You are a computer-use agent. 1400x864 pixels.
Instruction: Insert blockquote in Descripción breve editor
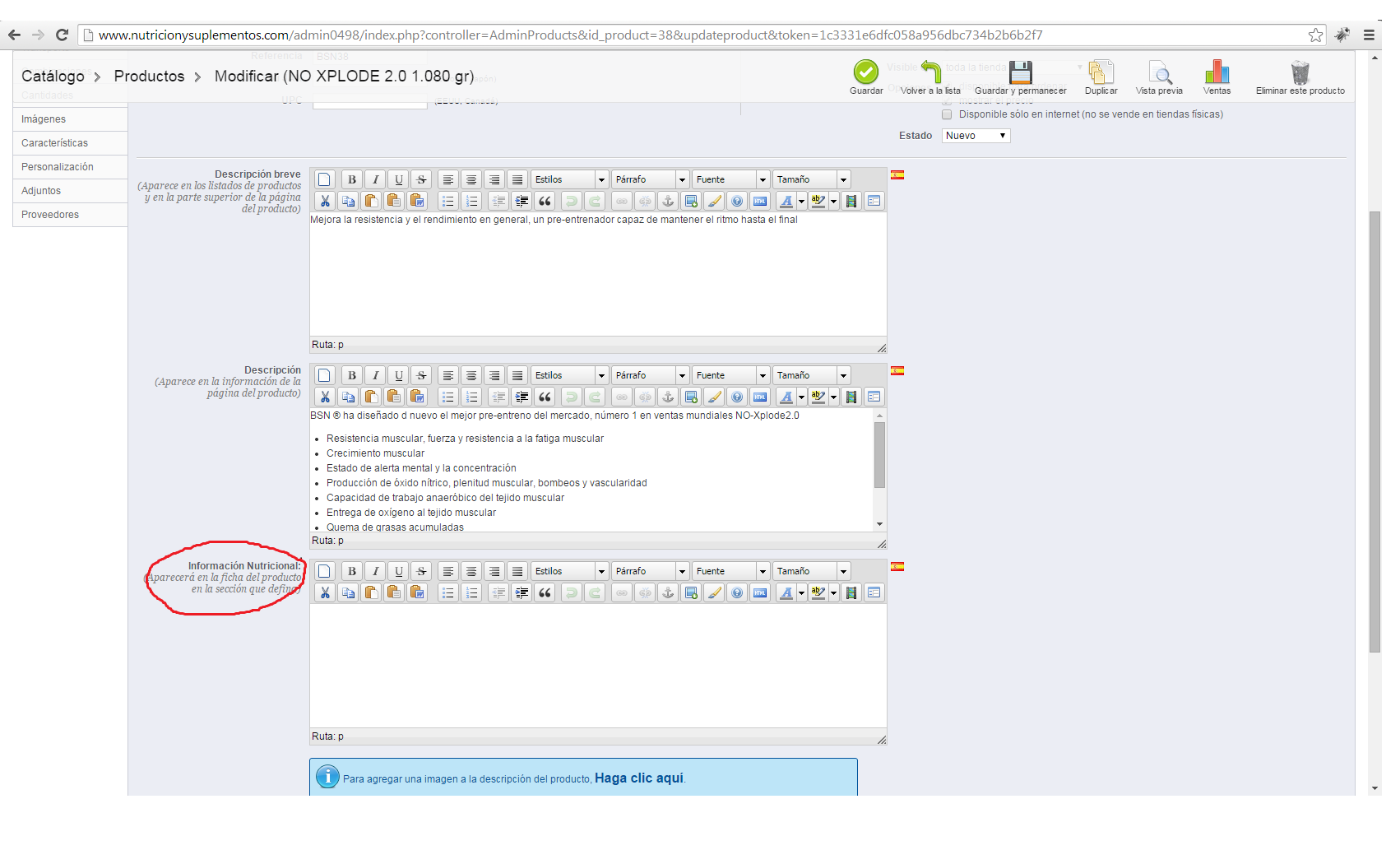[x=545, y=201]
